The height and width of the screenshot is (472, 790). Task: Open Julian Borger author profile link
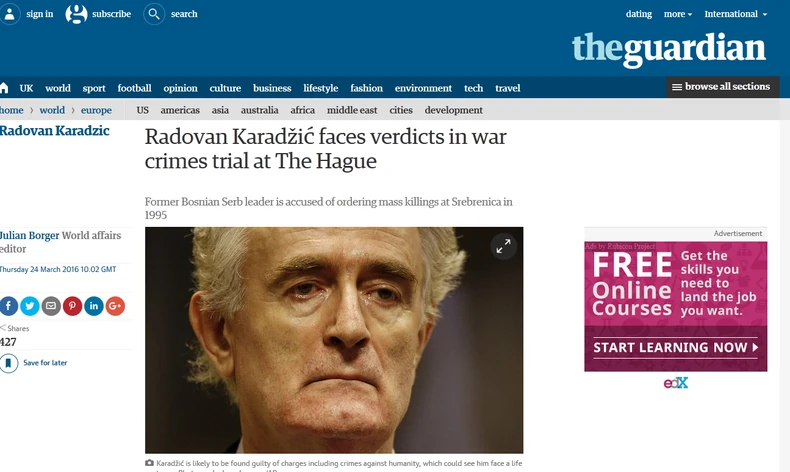tap(29, 235)
